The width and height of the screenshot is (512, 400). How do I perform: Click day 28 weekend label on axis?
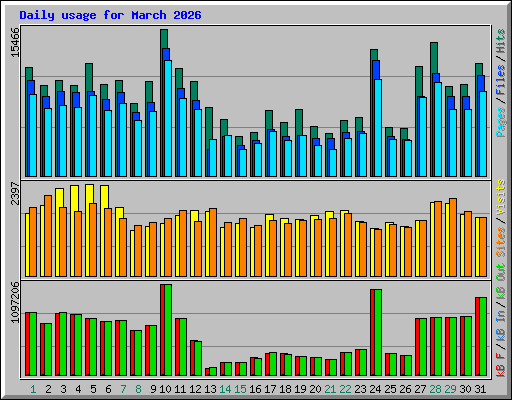[x=435, y=389]
